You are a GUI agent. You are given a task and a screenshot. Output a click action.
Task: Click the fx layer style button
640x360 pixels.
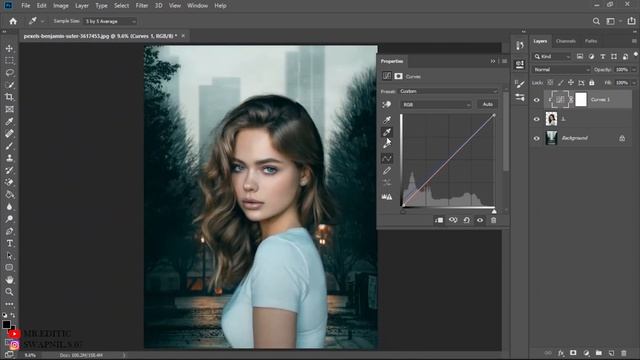point(561,353)
